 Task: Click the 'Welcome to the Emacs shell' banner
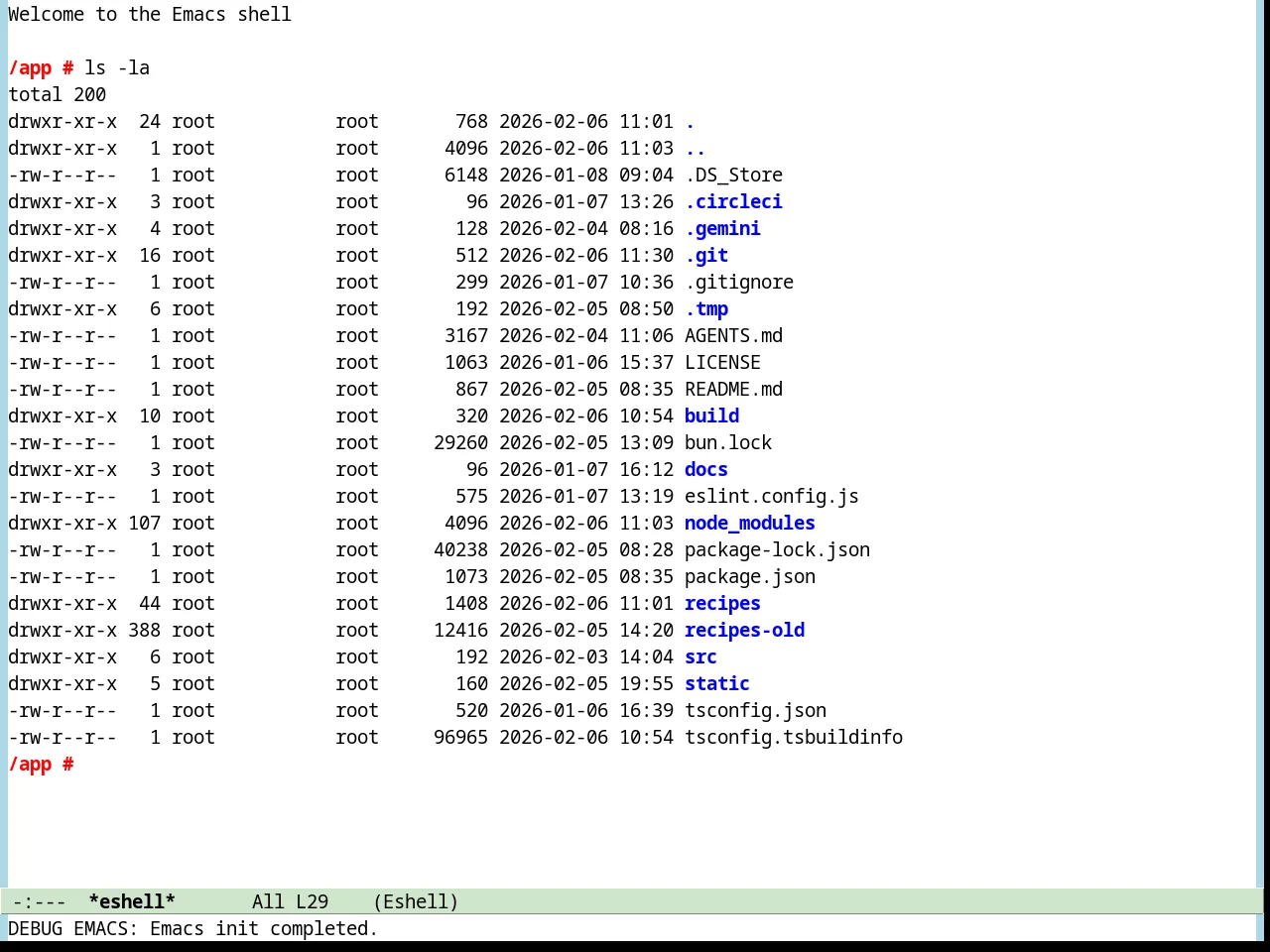coord(150,14)
